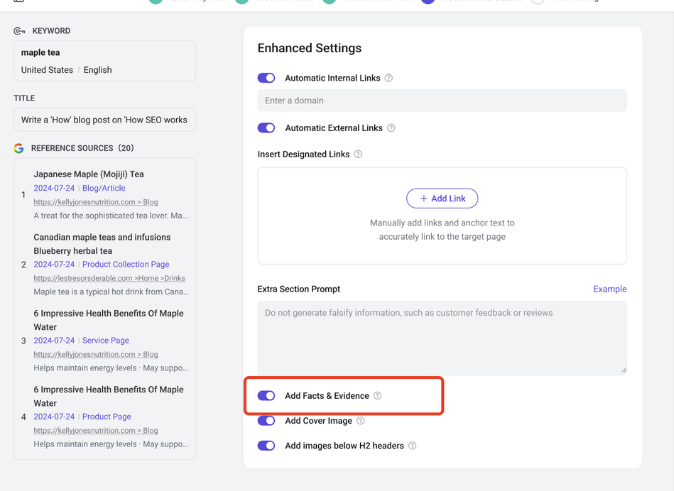Click help icon next to Add Cover Image

(x=361, y=421)
